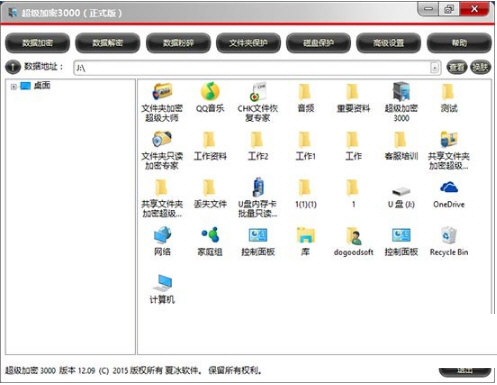Click the 数据粉碎 button
The image size is (497, 385).
(178, 43)
